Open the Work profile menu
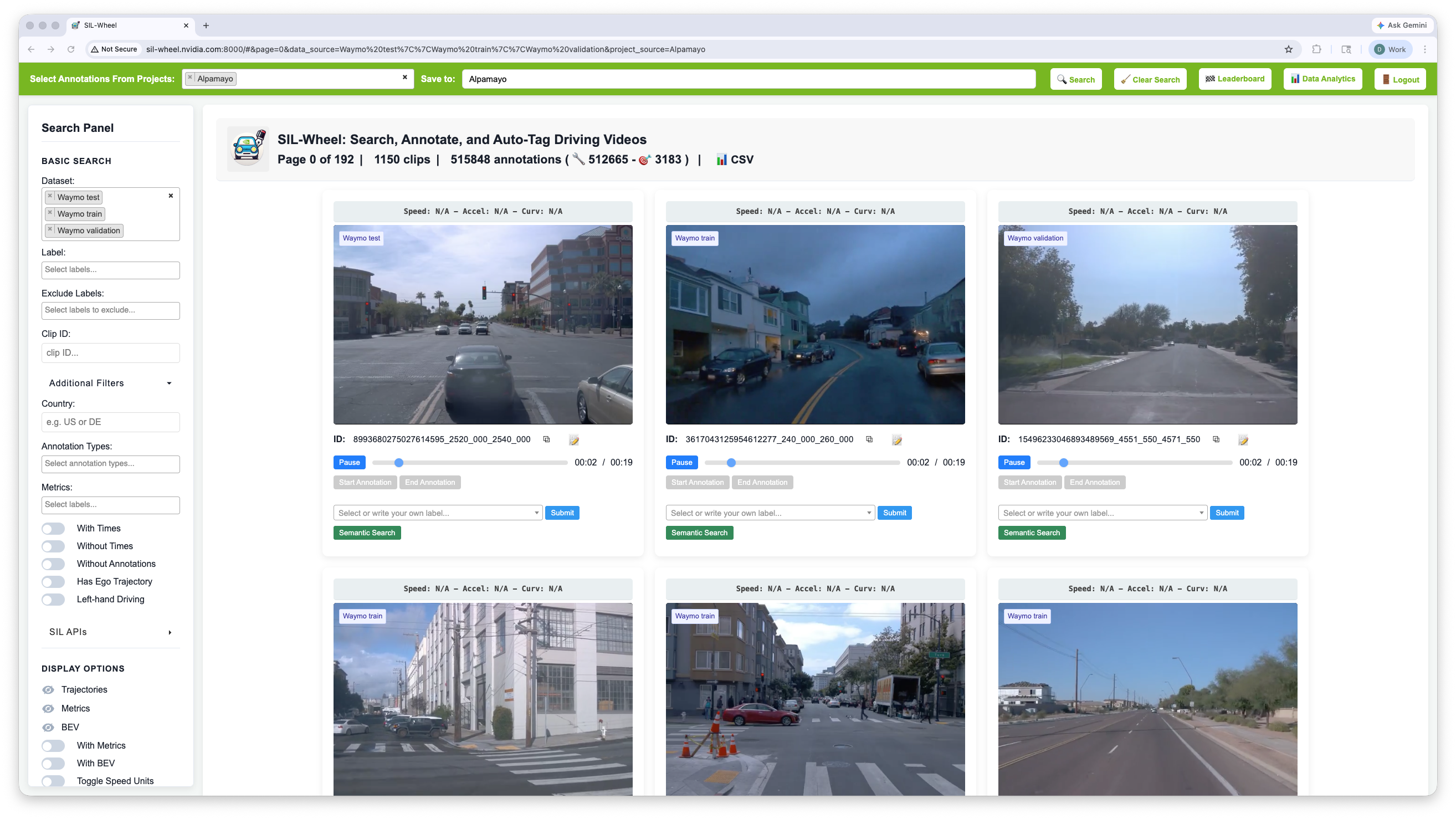Viewport: 1456px width, 819px height. (1391, 49)
